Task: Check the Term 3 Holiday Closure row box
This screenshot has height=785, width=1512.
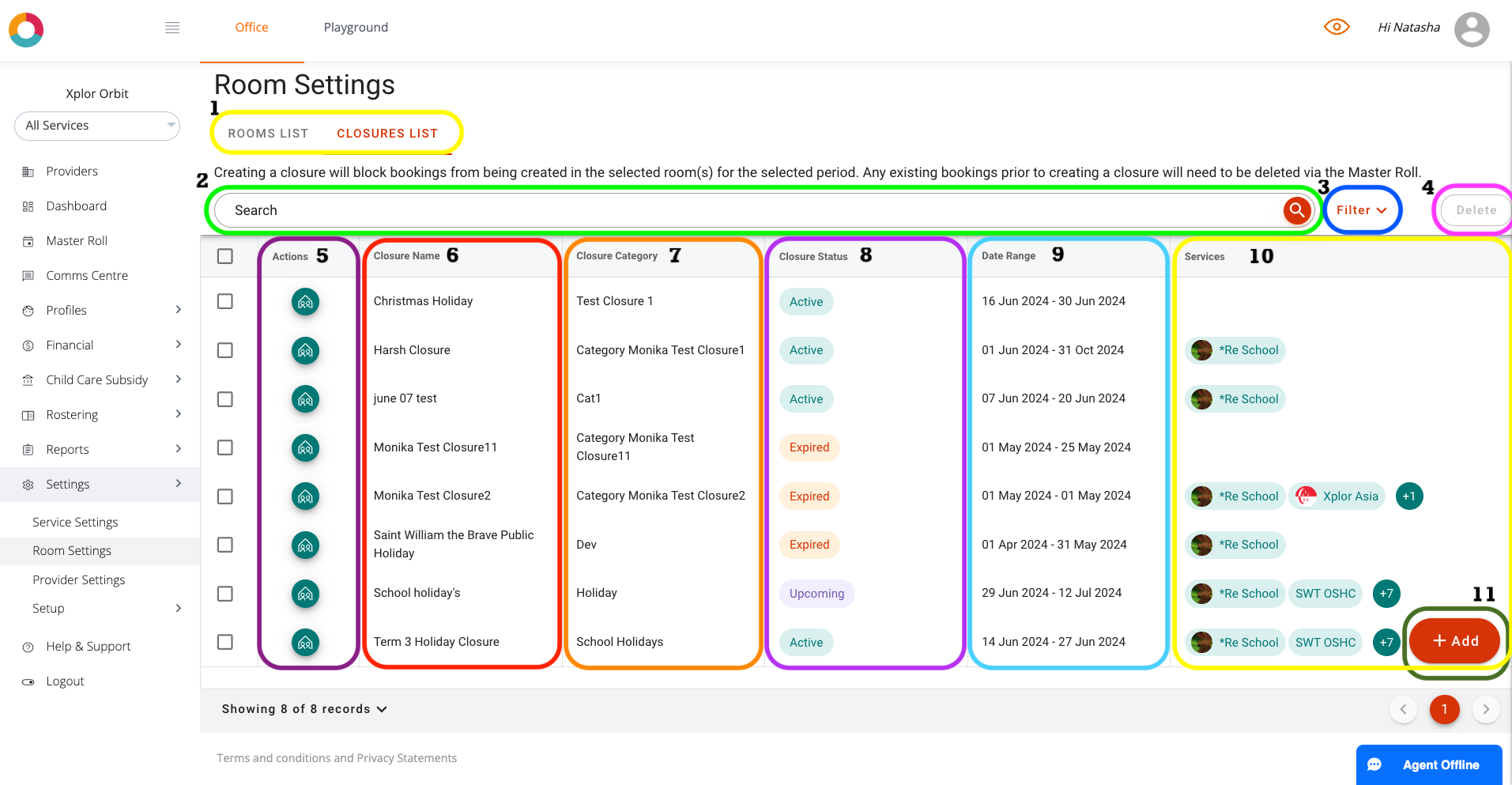Action: point(225,642)
